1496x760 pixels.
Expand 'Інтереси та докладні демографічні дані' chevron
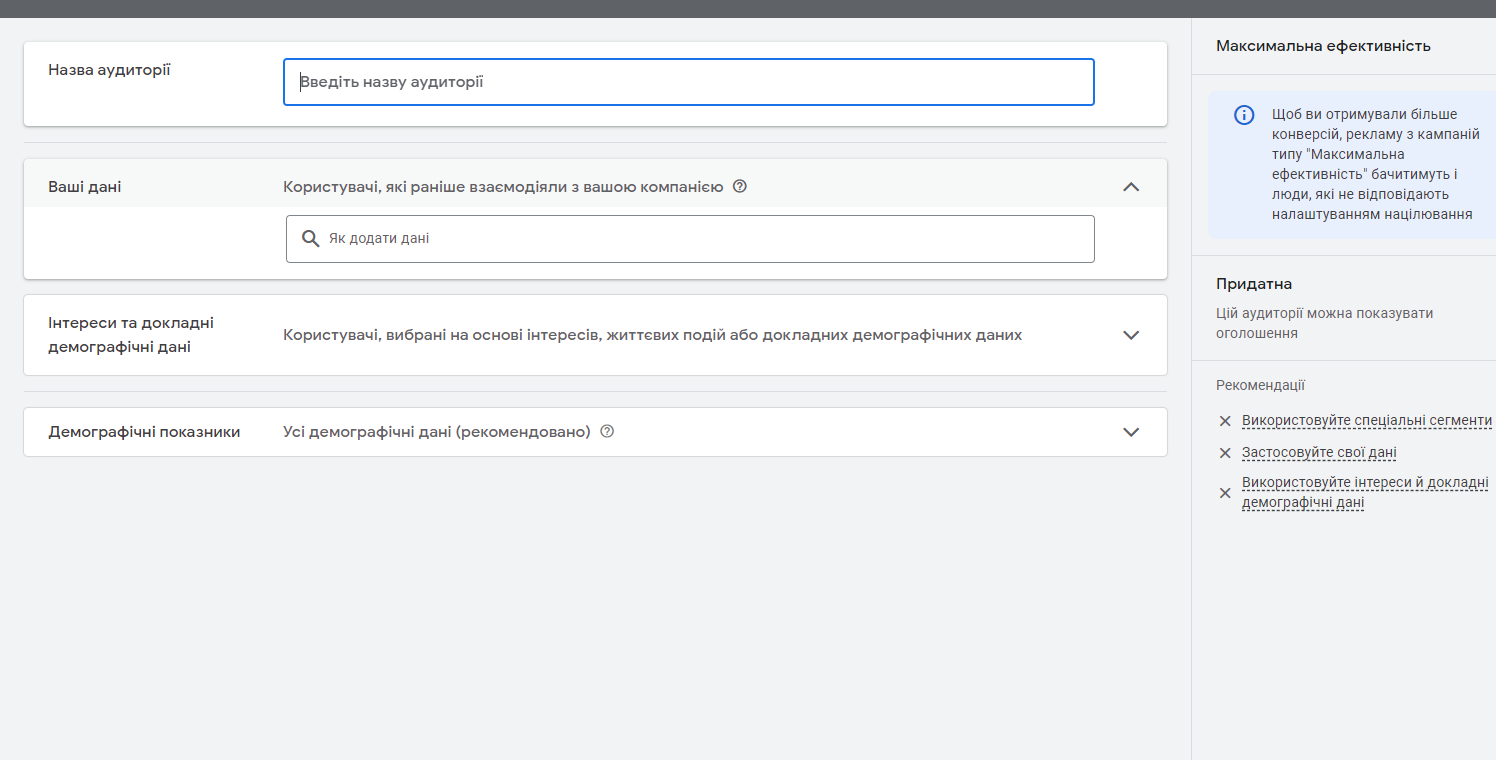click(x=1131, y=335)
